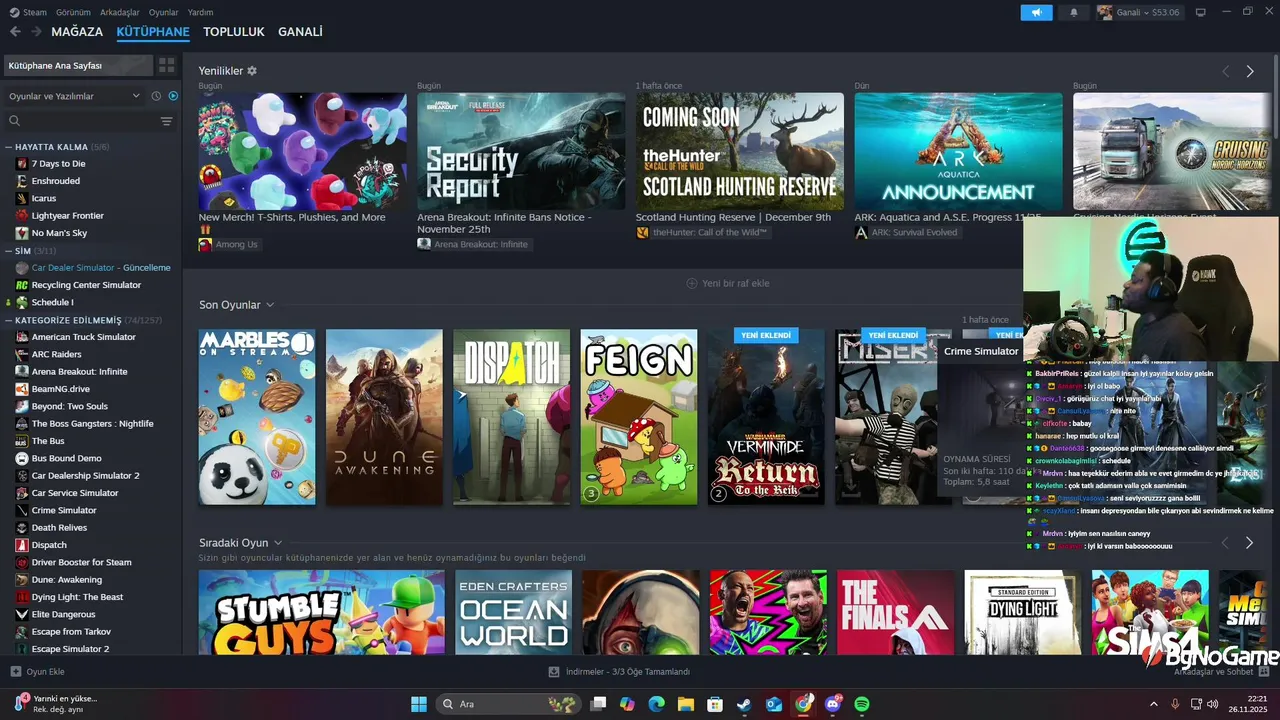Open Marbles on Stream game cover
This screenshot has width=1280, height=720.
tap(257, 417)
